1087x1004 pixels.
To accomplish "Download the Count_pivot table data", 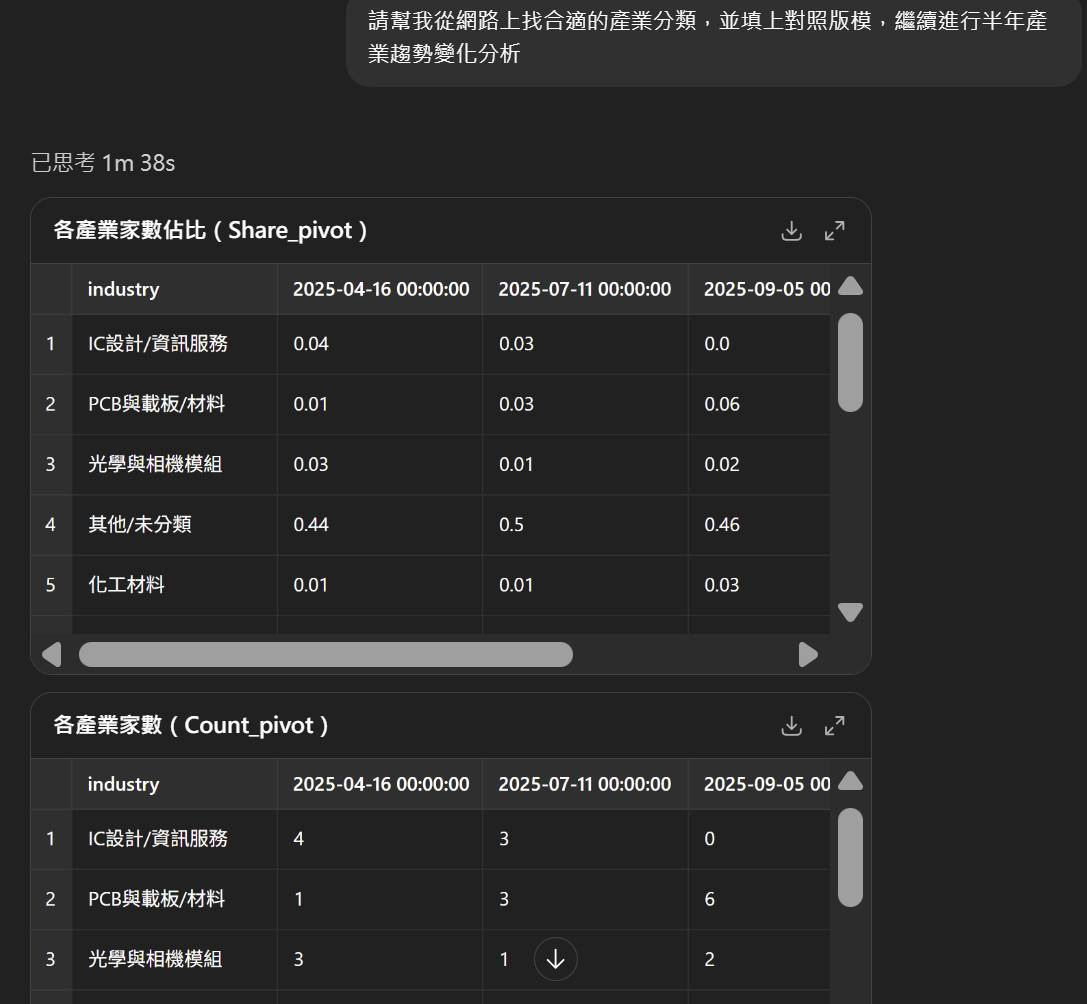I will [x=791, y=725].
